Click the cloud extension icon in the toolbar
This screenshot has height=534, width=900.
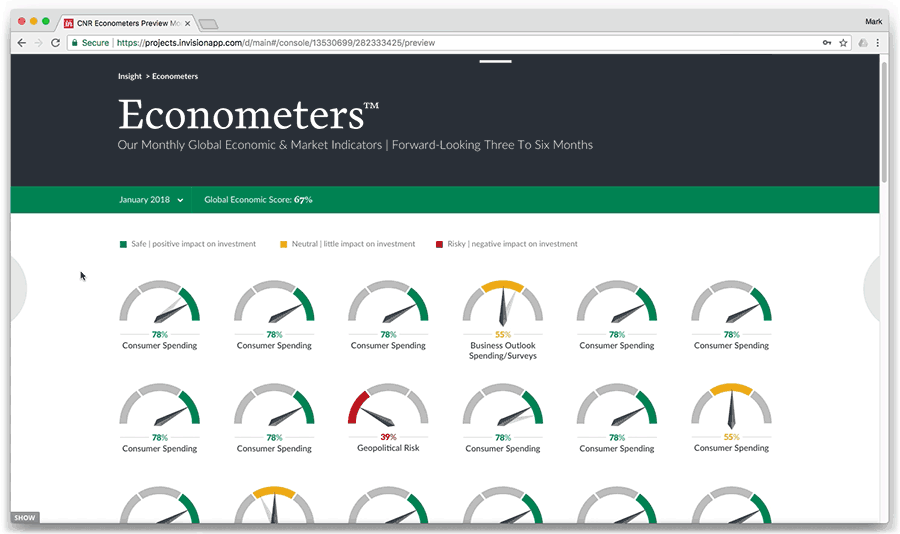click(x=863, y=42)
